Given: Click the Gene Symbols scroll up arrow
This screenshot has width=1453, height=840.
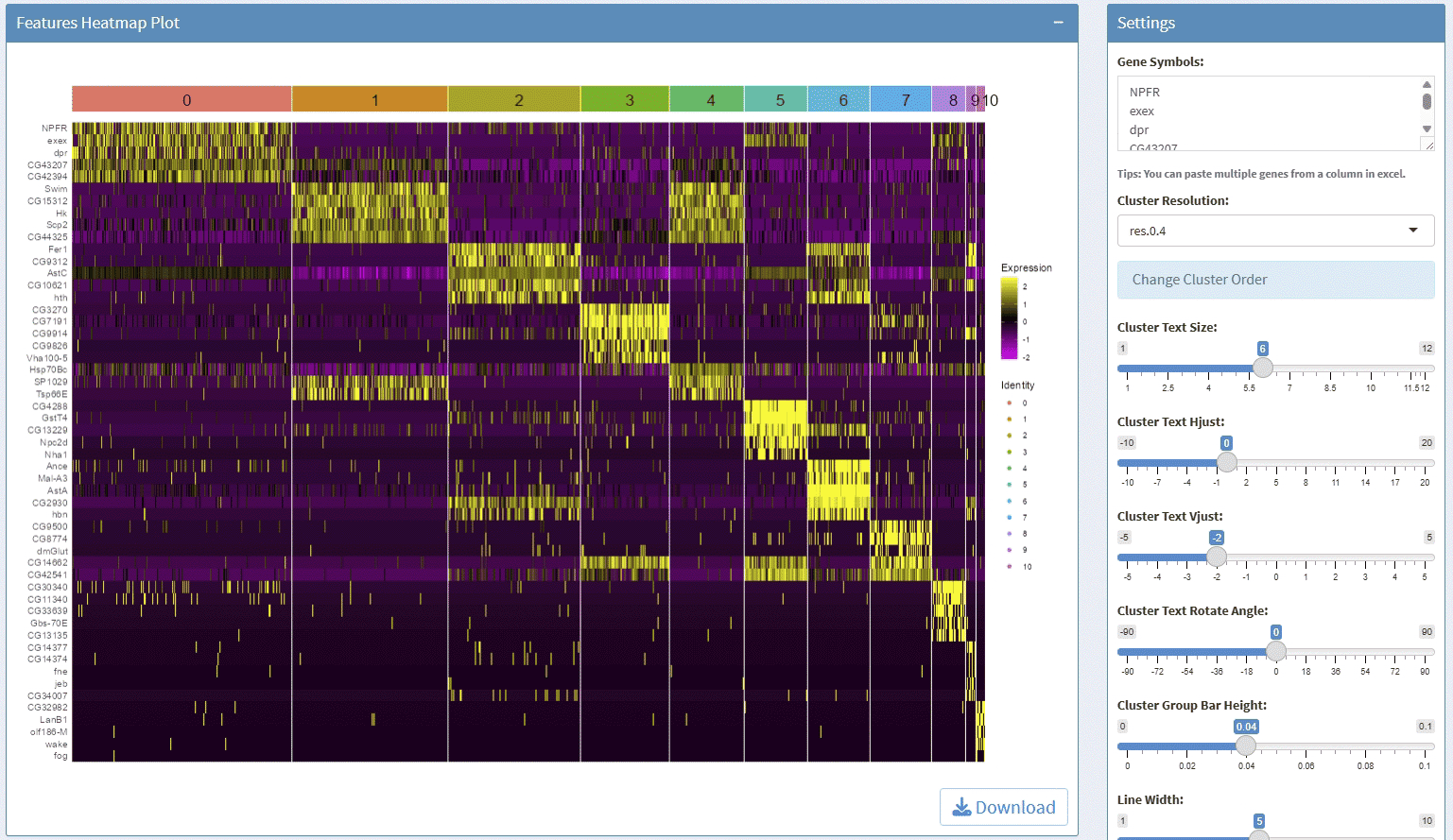Looking at the screenshot, I should 1427,85.
